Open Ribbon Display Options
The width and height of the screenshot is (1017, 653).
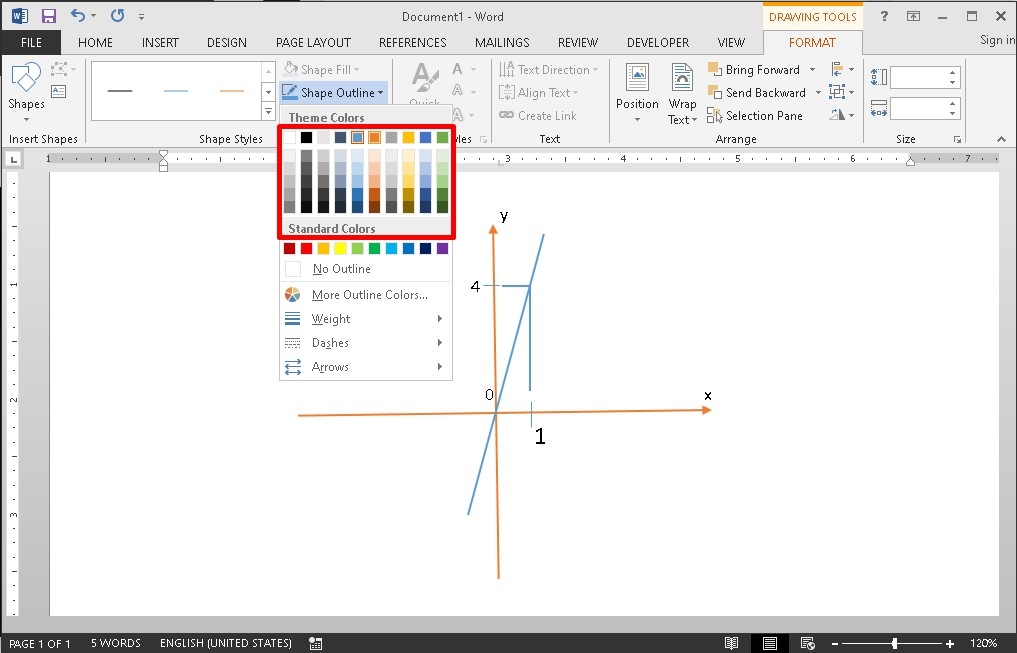pyautogui.click(x=913, y=16)
